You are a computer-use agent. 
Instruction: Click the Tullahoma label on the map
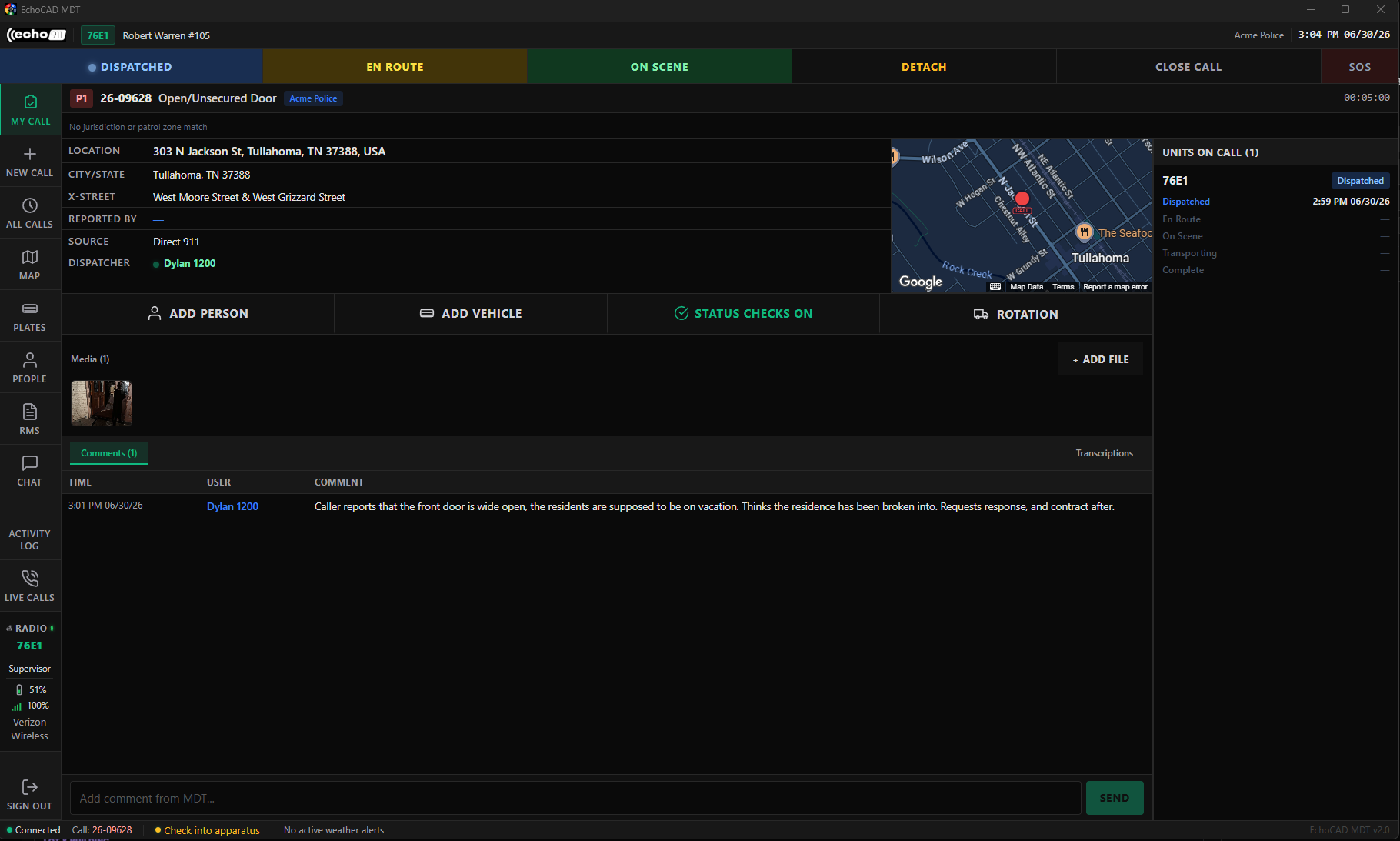(x=1100, y=258)
